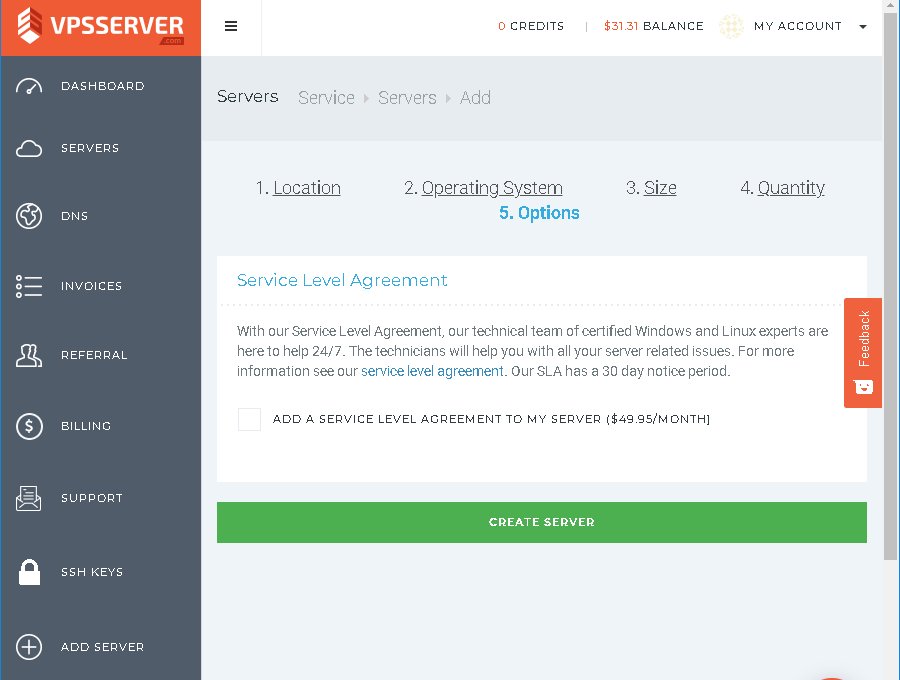Select the 5. Options step
Image resolution: width=900 pixels, height=680 pixels.
(x=539, y=213)
